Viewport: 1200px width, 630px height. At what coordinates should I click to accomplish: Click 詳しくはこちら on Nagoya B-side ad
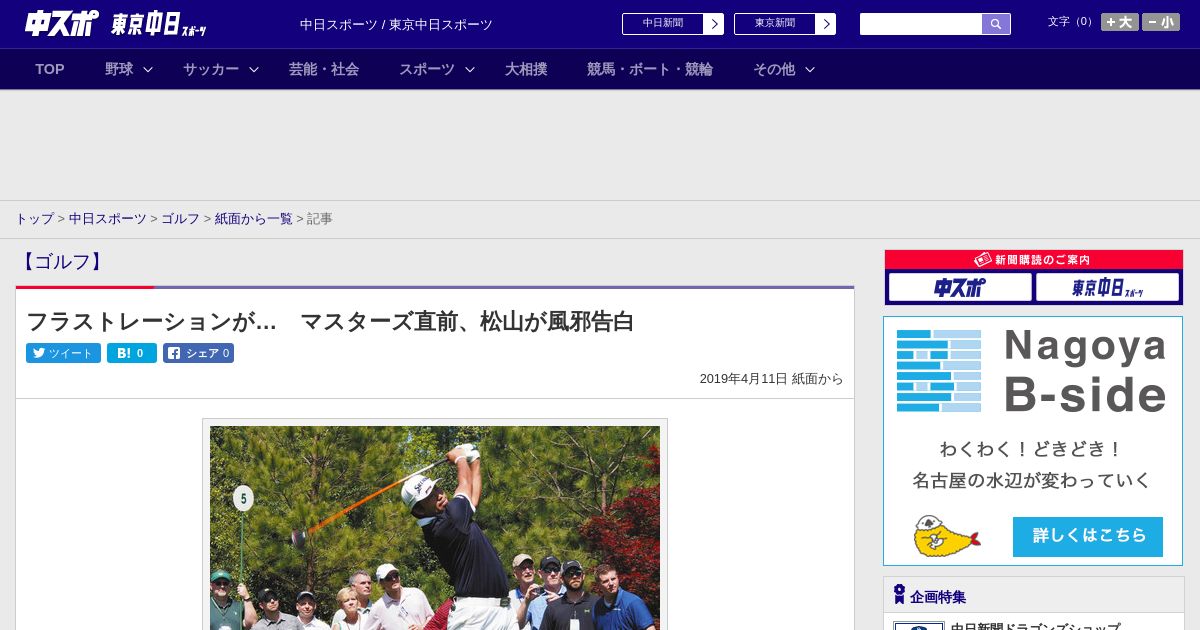click(x=1088, y=536)
